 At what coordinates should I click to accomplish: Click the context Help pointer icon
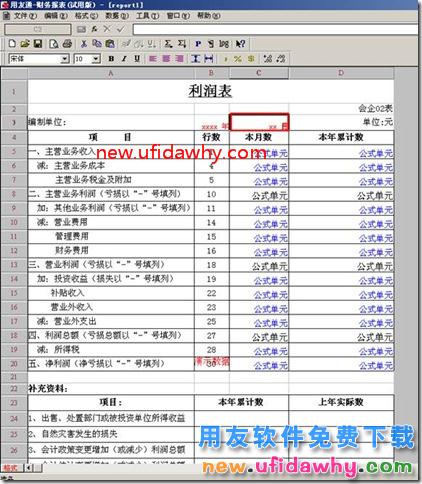pos(240,44)
